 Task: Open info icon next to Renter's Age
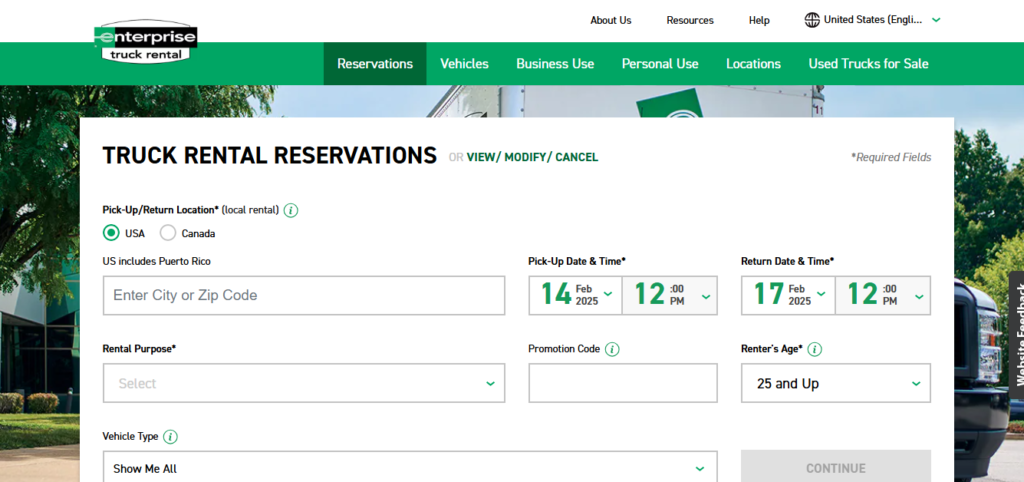814,349
